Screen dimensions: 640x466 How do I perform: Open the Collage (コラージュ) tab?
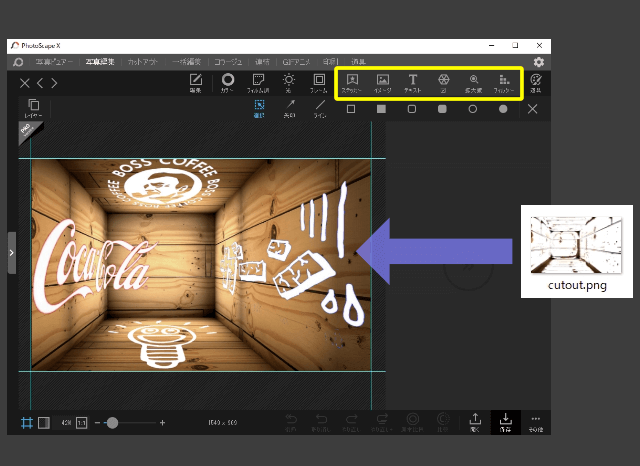click(x=228, y=62)
